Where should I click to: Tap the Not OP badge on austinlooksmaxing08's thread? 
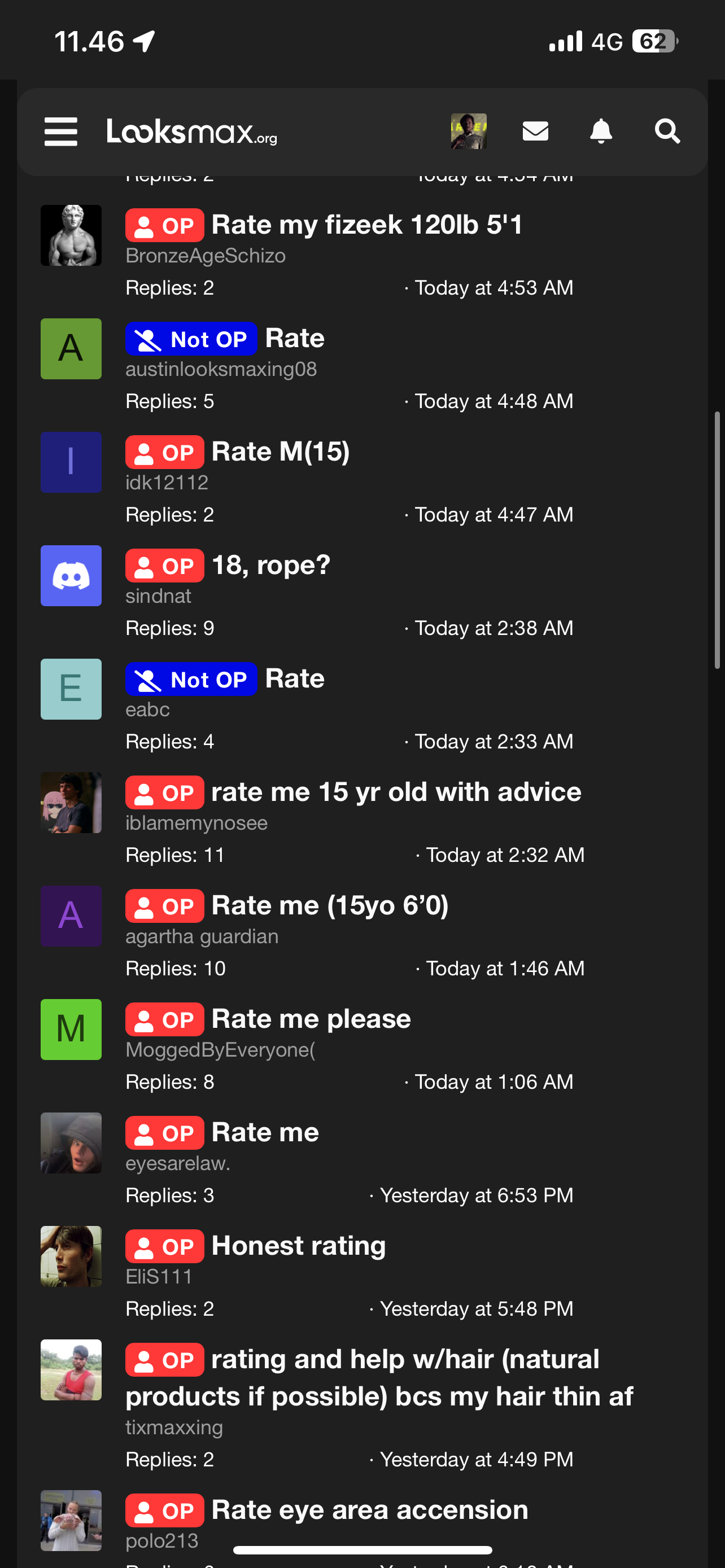coord(191,339)
